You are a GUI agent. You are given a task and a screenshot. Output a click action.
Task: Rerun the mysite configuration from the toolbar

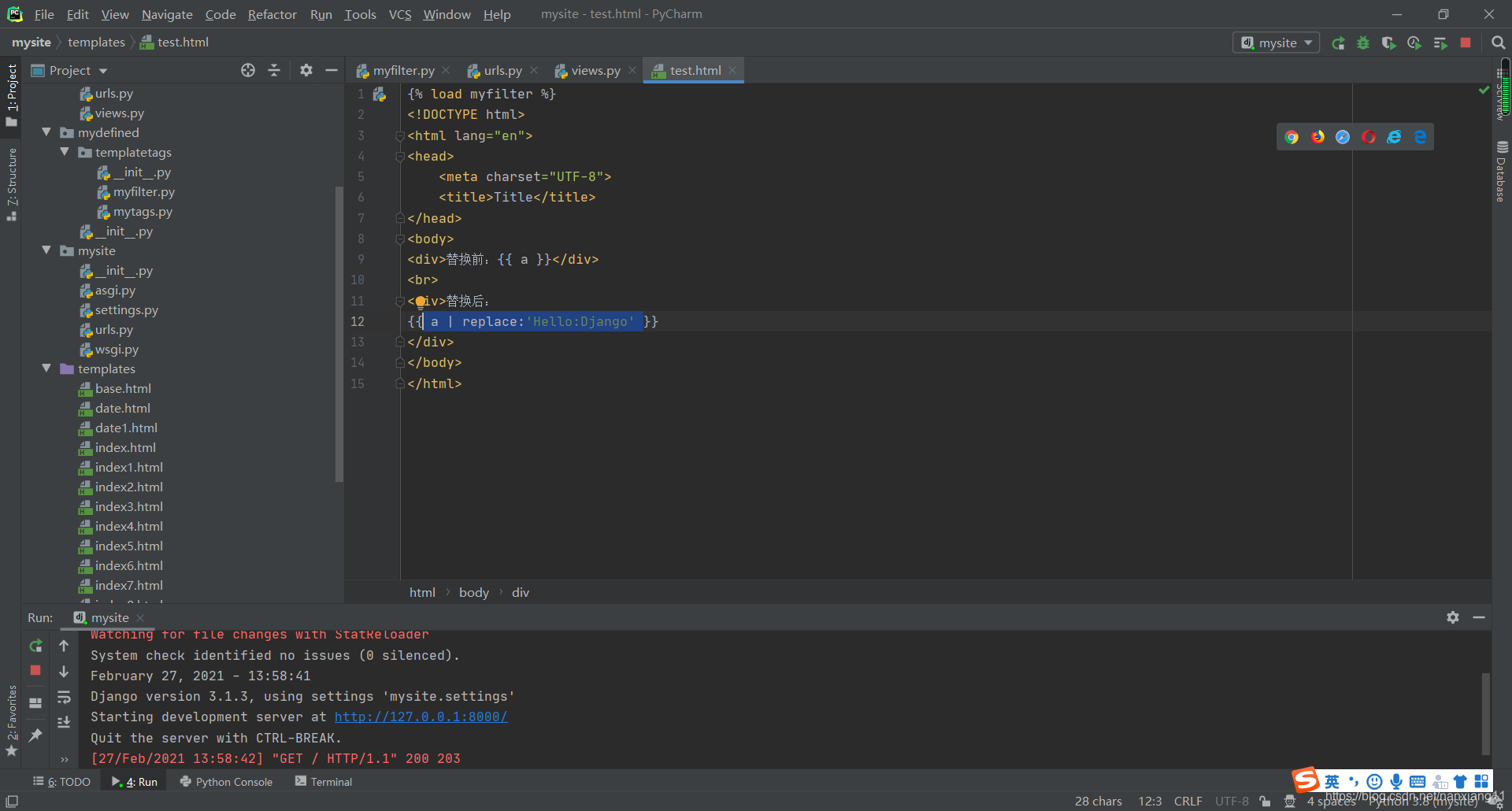pos(1338,43)
